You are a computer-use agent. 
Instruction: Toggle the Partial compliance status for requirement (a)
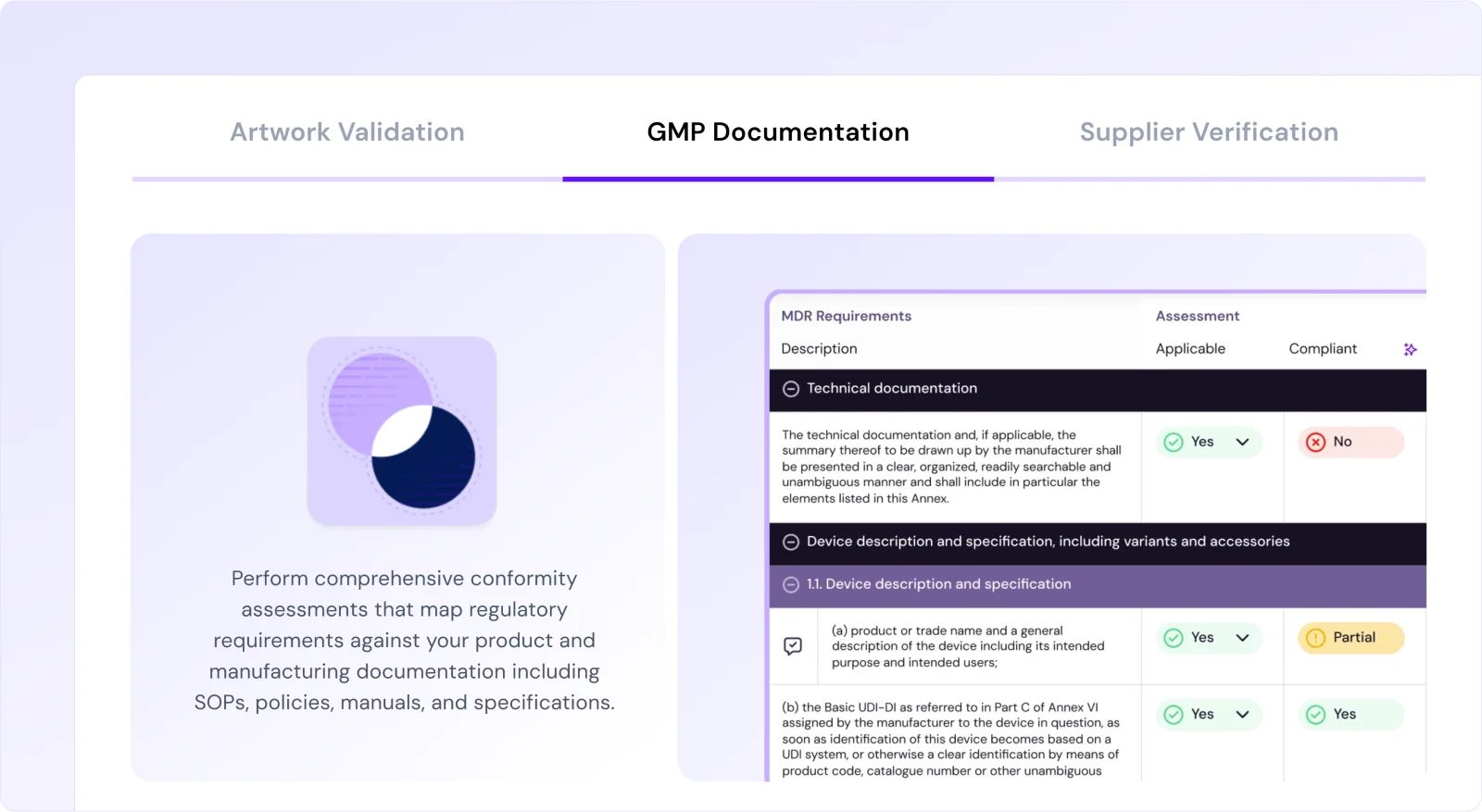point(1350,637)
